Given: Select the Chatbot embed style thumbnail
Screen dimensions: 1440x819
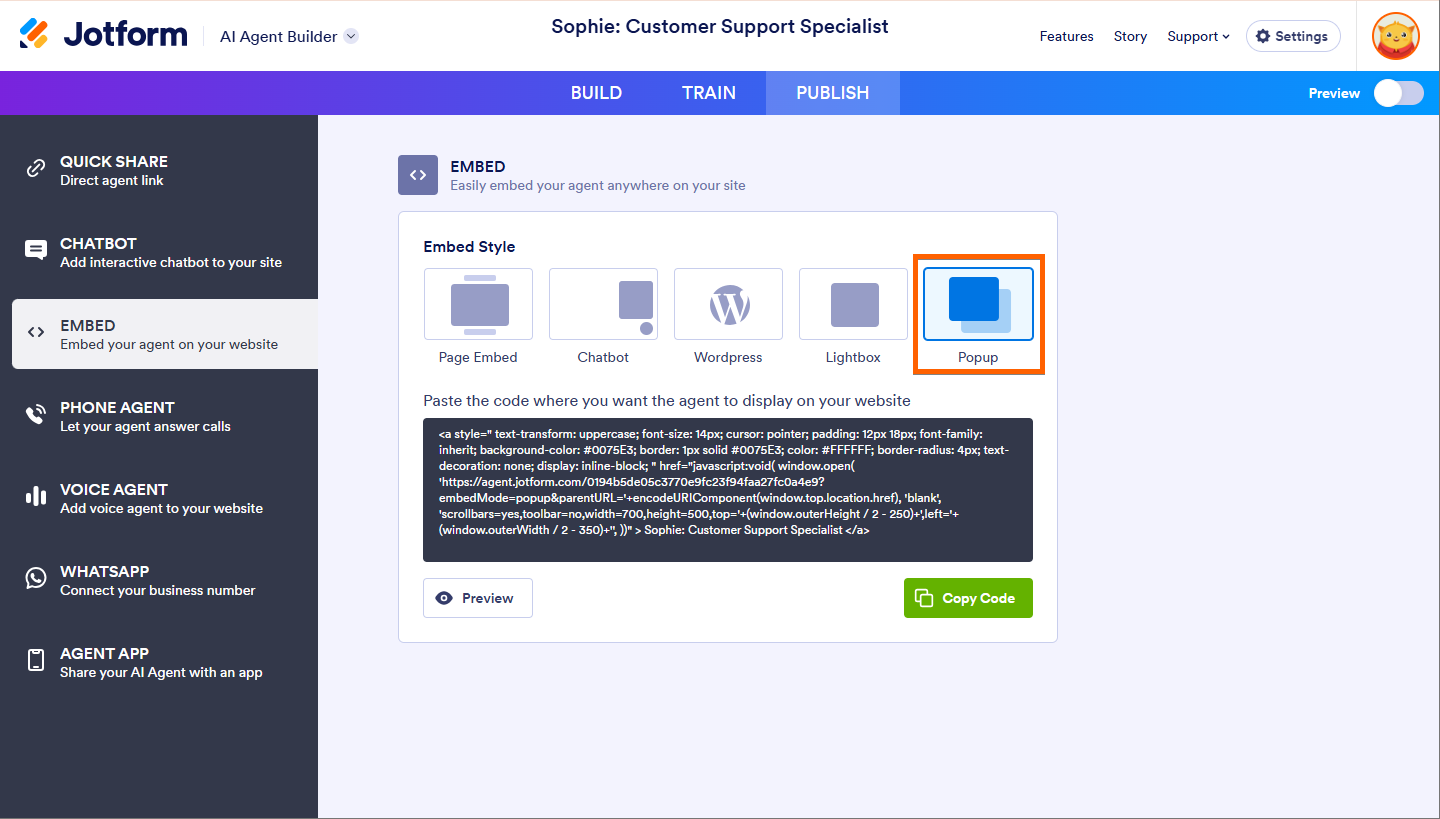Looking at the screenshot, I should click(x=603, y=304).
